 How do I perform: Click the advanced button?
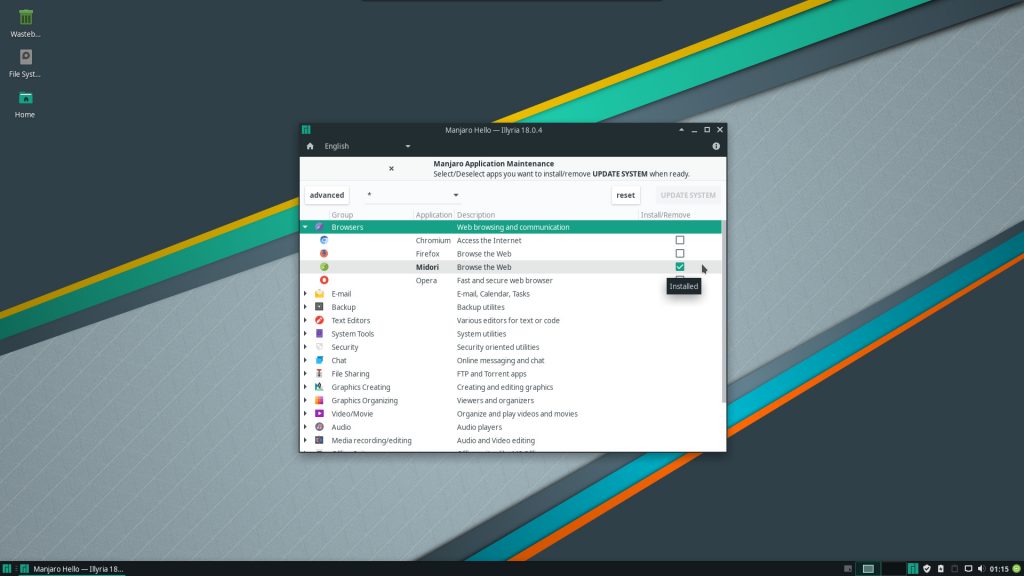point(326,194)
